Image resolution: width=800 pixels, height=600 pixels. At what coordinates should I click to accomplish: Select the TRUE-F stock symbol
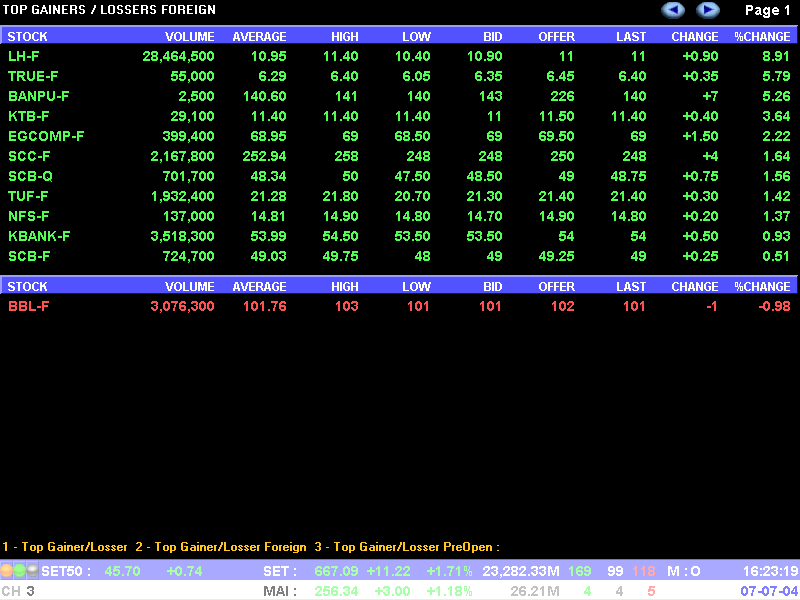[x=33, y=77]
